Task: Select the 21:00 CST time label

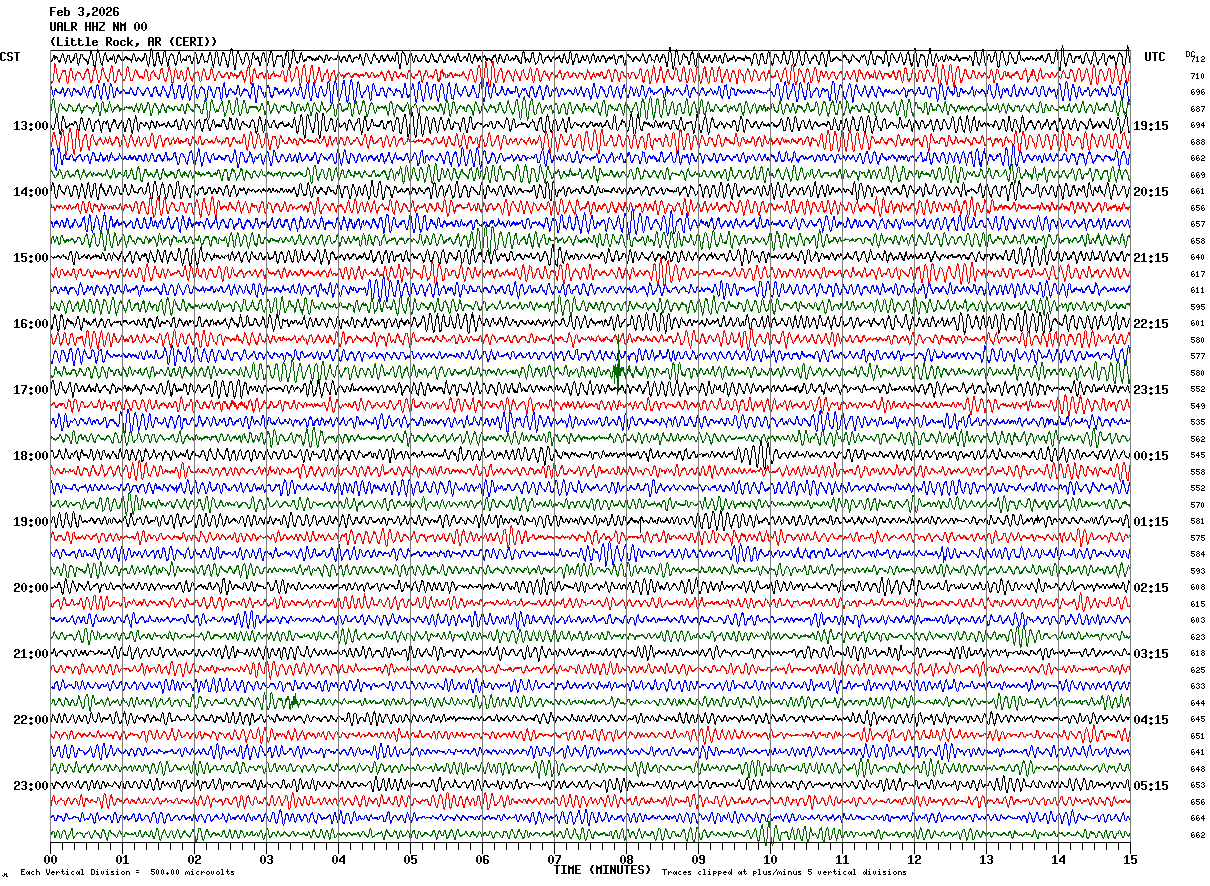Action: [30, 654]
